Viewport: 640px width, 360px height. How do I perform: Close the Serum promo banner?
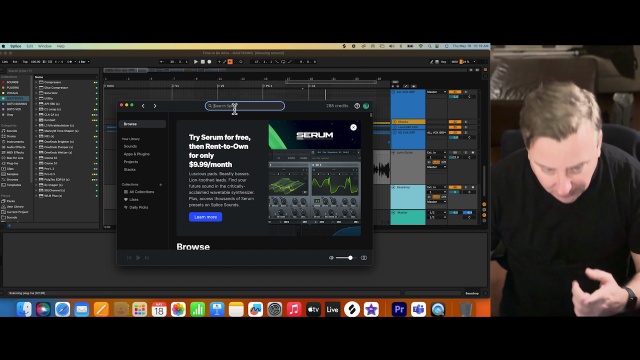353,127
